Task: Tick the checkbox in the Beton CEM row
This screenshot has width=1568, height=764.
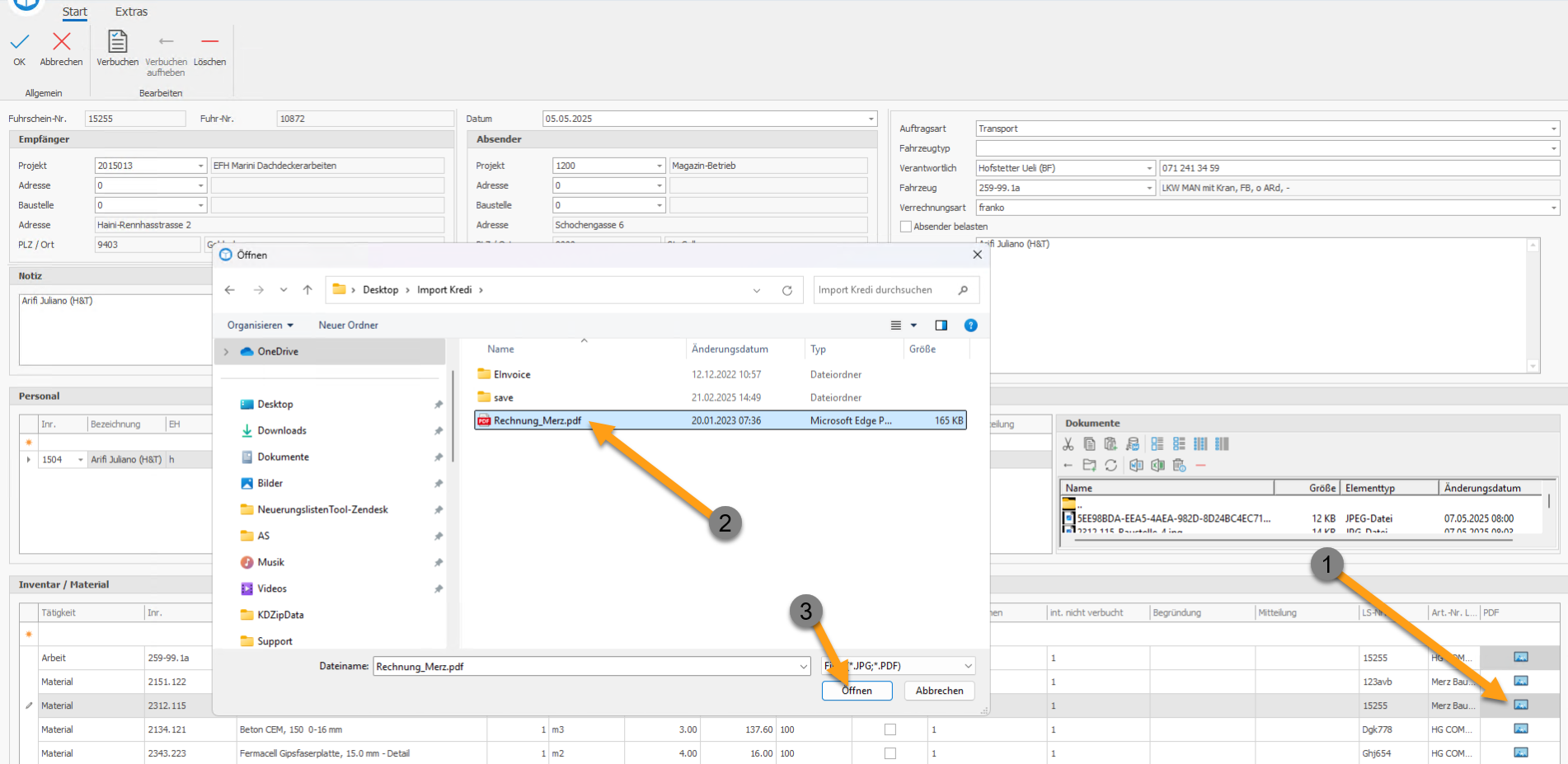Action: coord(890,729)
